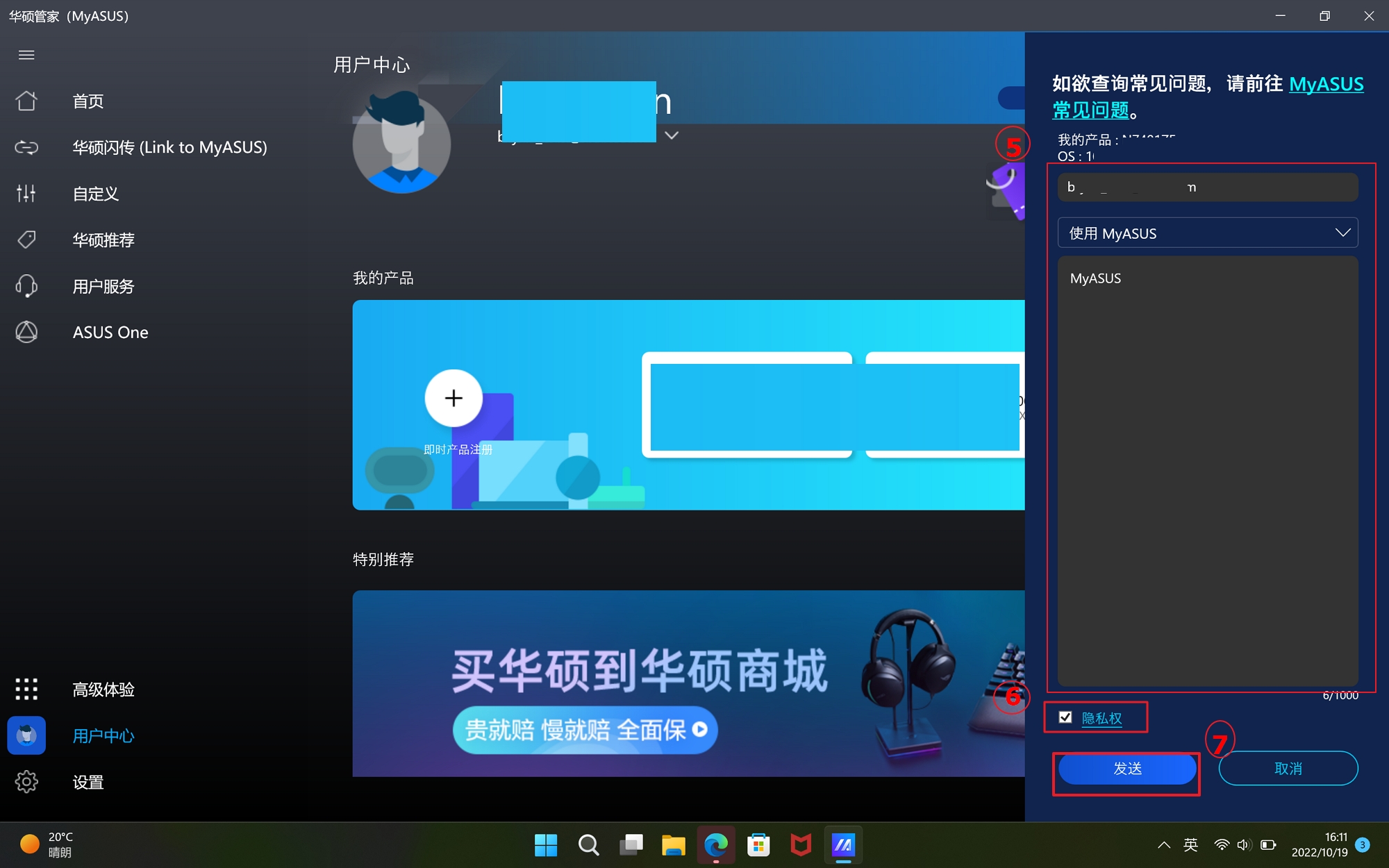Image resolution: width=1389 pixels, height=868 pixels.
Task: Open McAfee from taskbar
Action: point(801,845)
